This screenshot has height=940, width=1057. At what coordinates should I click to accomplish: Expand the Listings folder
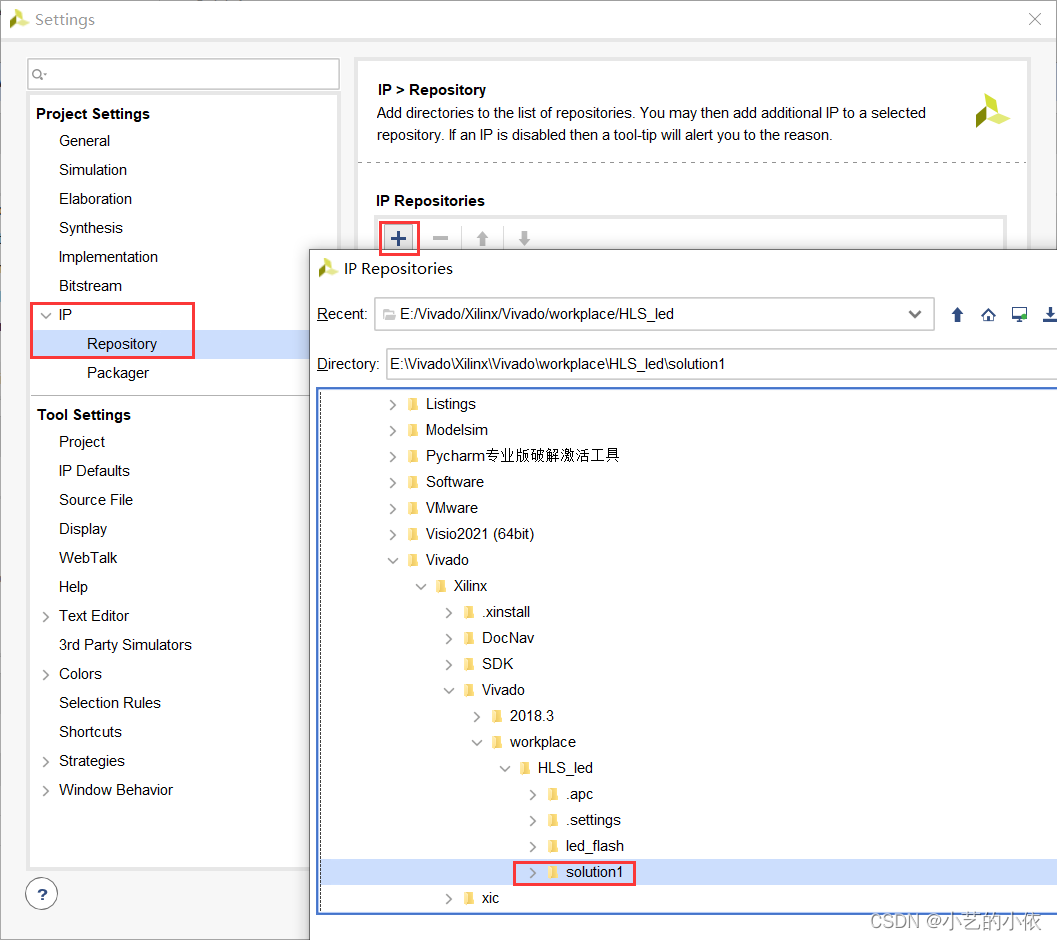point(392,405)
